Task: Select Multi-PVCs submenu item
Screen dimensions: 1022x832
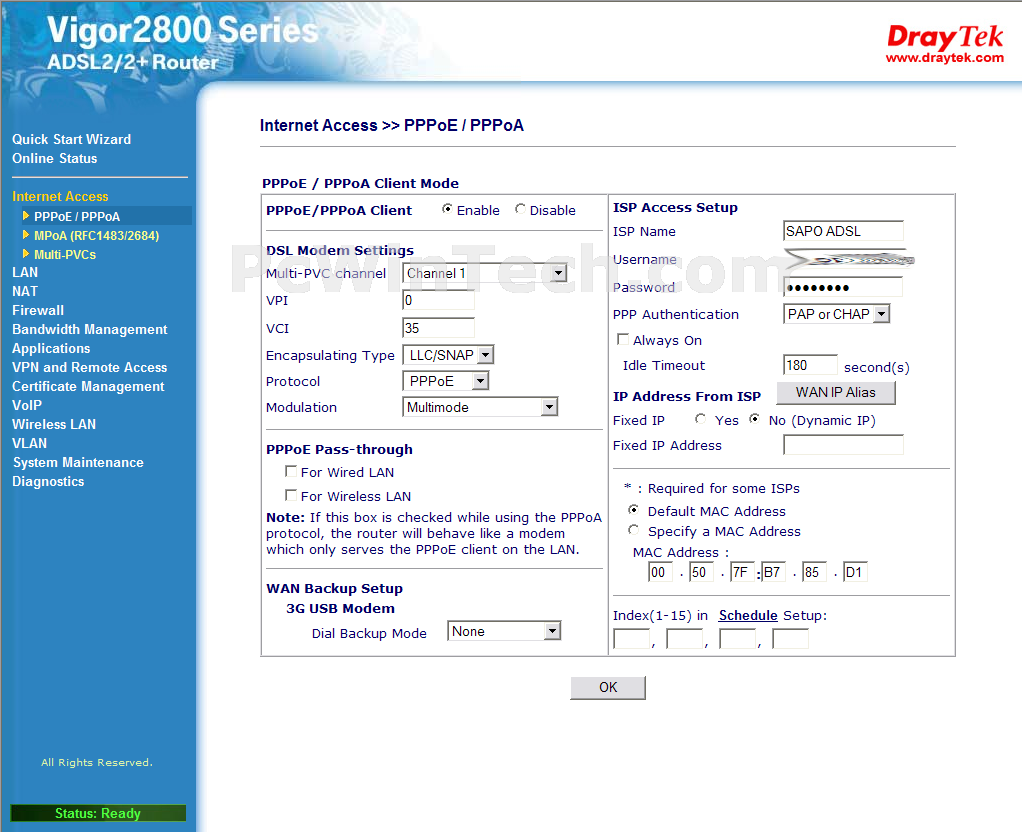Action: click(65, 254)
